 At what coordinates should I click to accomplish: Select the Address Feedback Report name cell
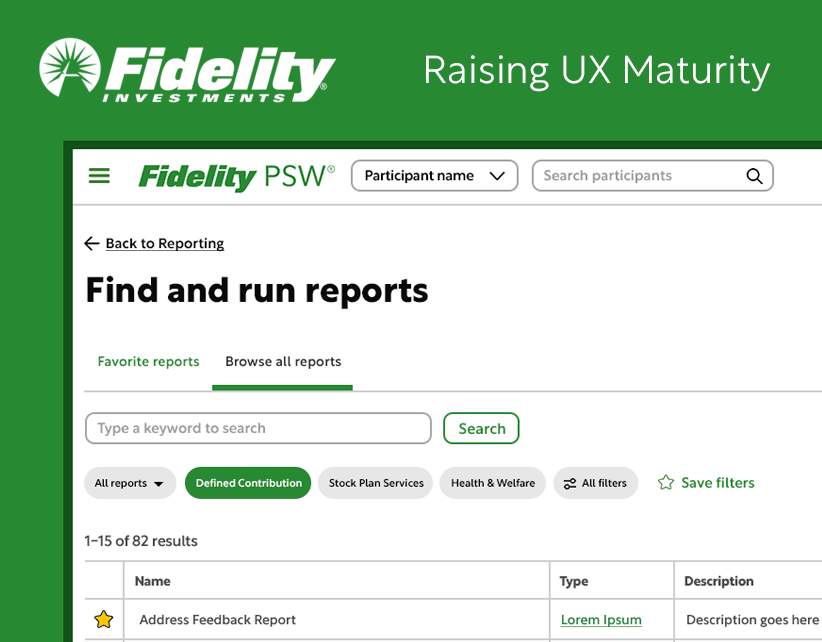(x=337, y=619)
